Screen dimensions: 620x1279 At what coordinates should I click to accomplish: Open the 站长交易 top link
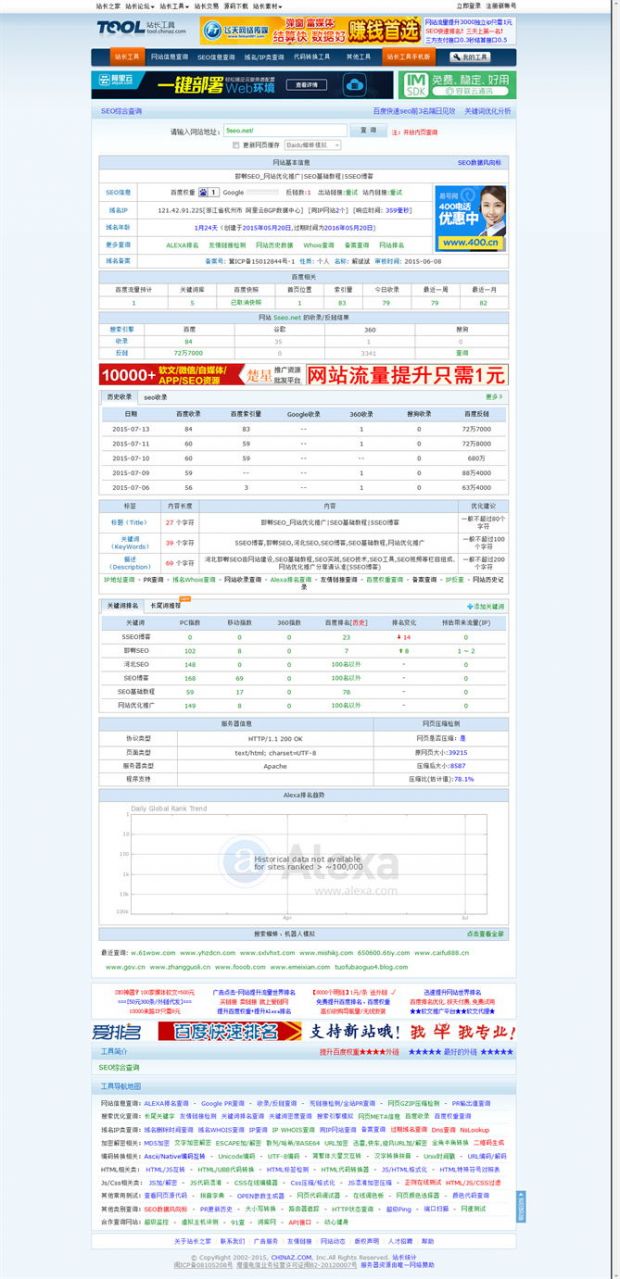[206, 6]
